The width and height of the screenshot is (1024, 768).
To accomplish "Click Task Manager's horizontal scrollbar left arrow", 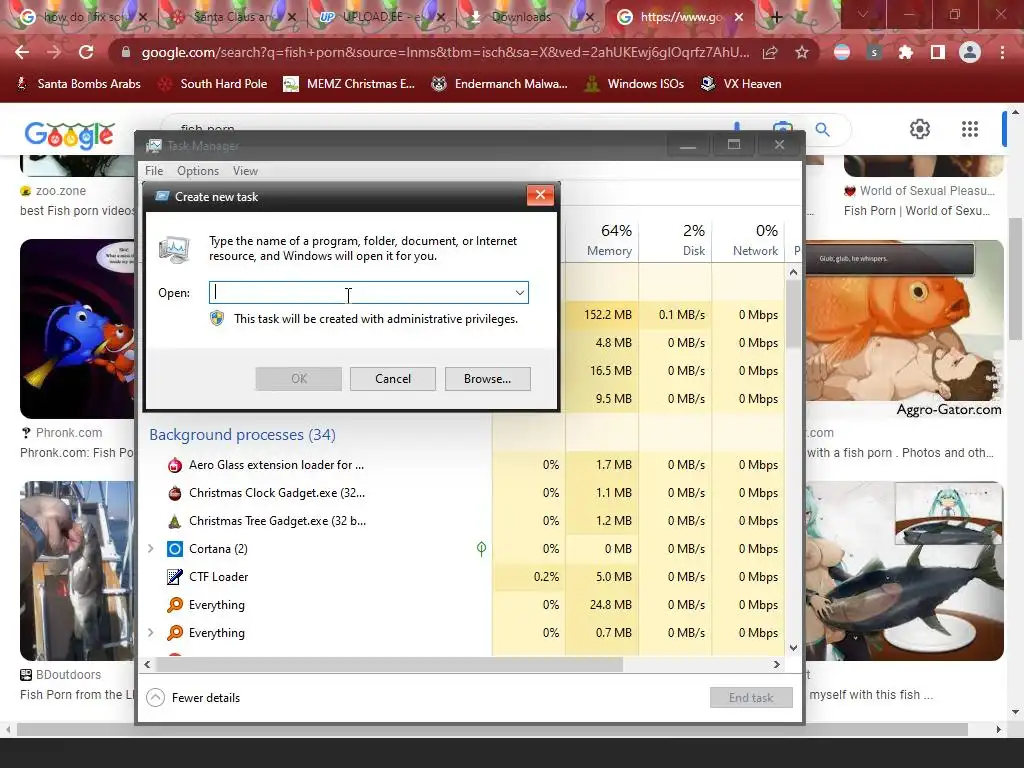I will pos(148,665).
